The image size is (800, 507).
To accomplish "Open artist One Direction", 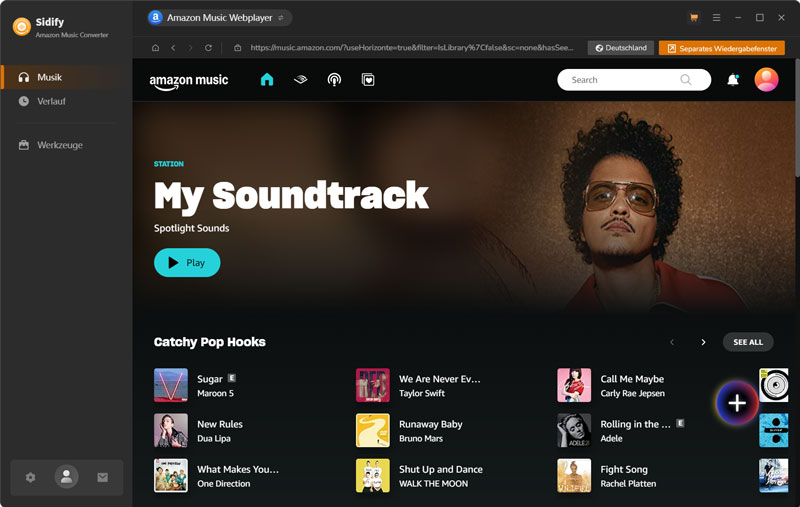I will coord(223,484).
